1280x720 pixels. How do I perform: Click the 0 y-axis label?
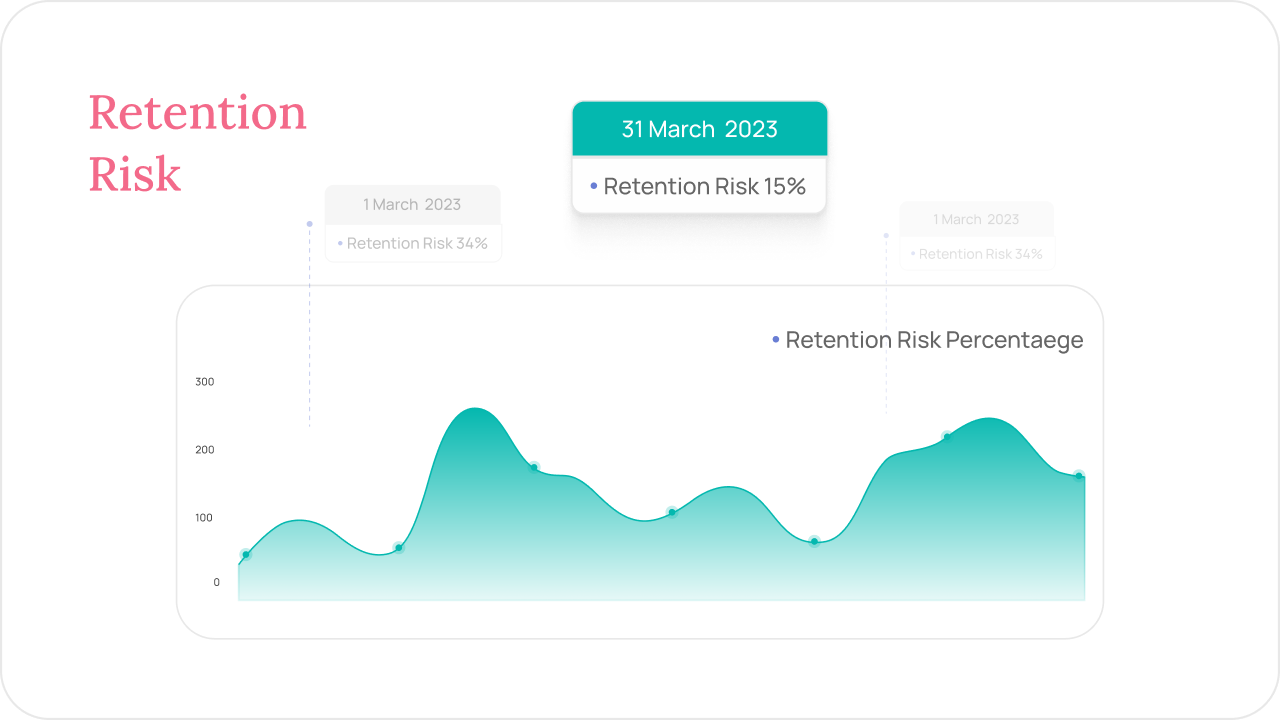(x=216, y=582)
